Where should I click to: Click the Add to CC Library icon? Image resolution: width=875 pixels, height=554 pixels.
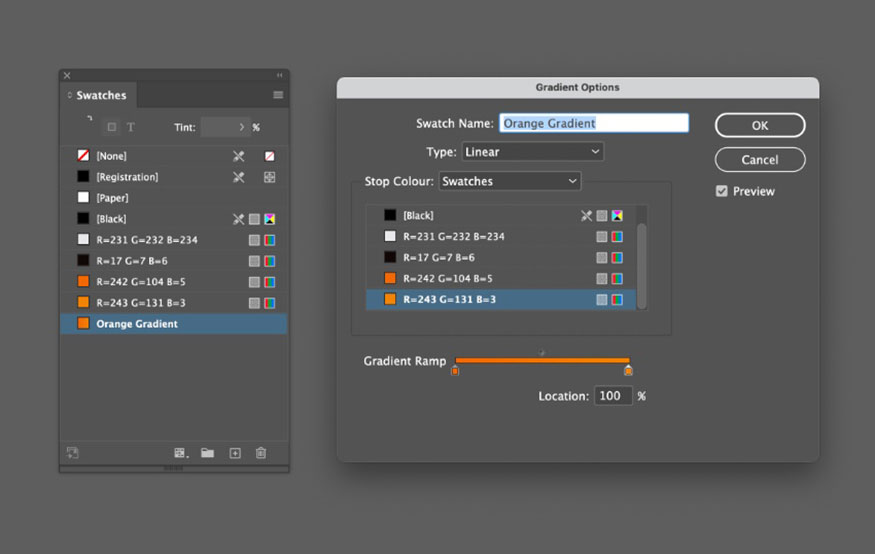(x=73, y=452)
